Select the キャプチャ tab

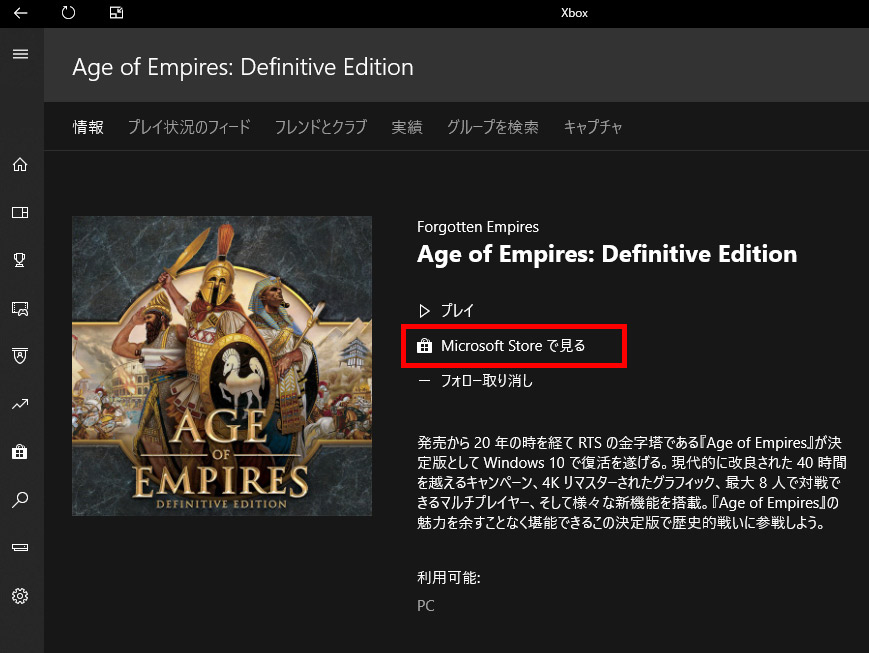click(592, 127)
